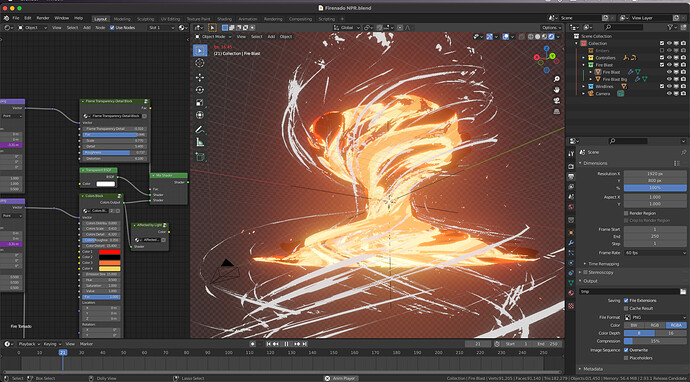This screenshot has width=690, height=382.
Task: Switch to the Animation workspace tab
Action: (x=248, y=19)
